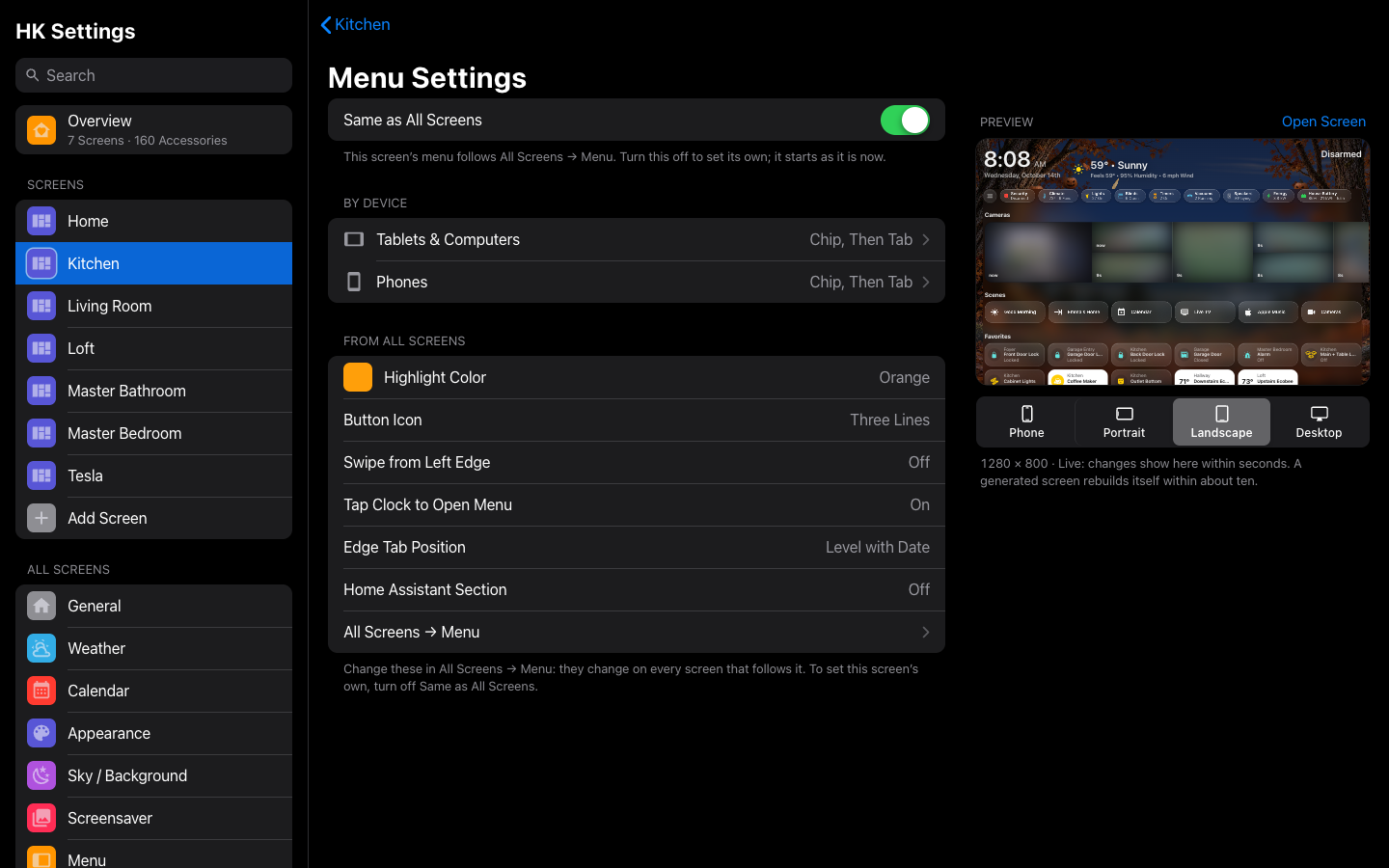Viewport: 1389px width, 868px height.
Task: Switch preview to Phone tab
Action: click(x=1026, y=422)
